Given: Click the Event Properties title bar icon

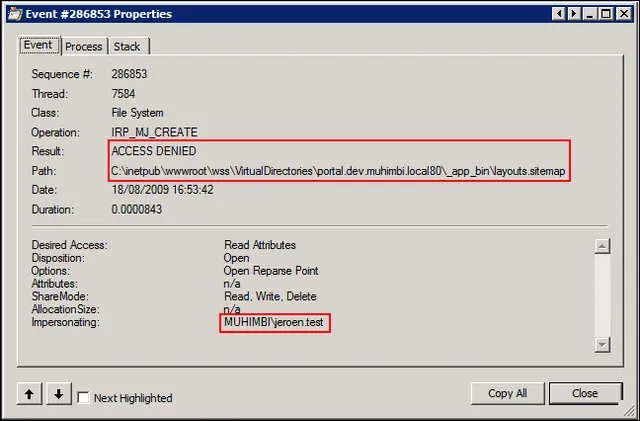Looking at the screenshot, I should 15,14.
